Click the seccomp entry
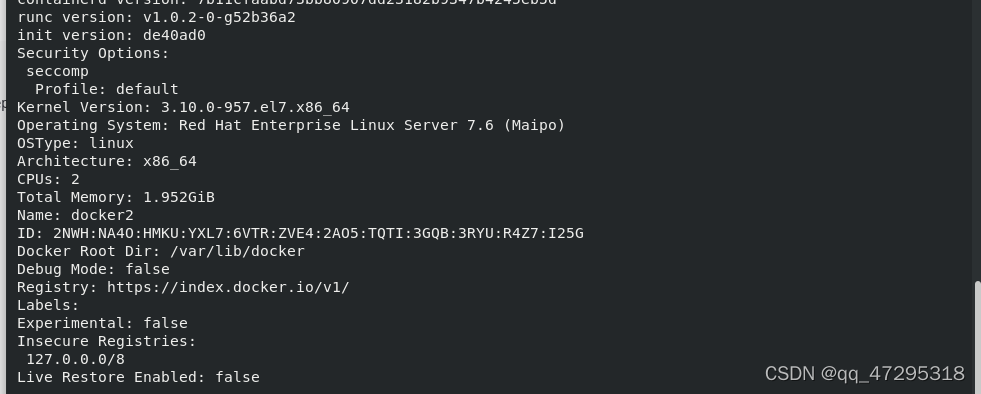The image size is (981, 394). (57, 71)
